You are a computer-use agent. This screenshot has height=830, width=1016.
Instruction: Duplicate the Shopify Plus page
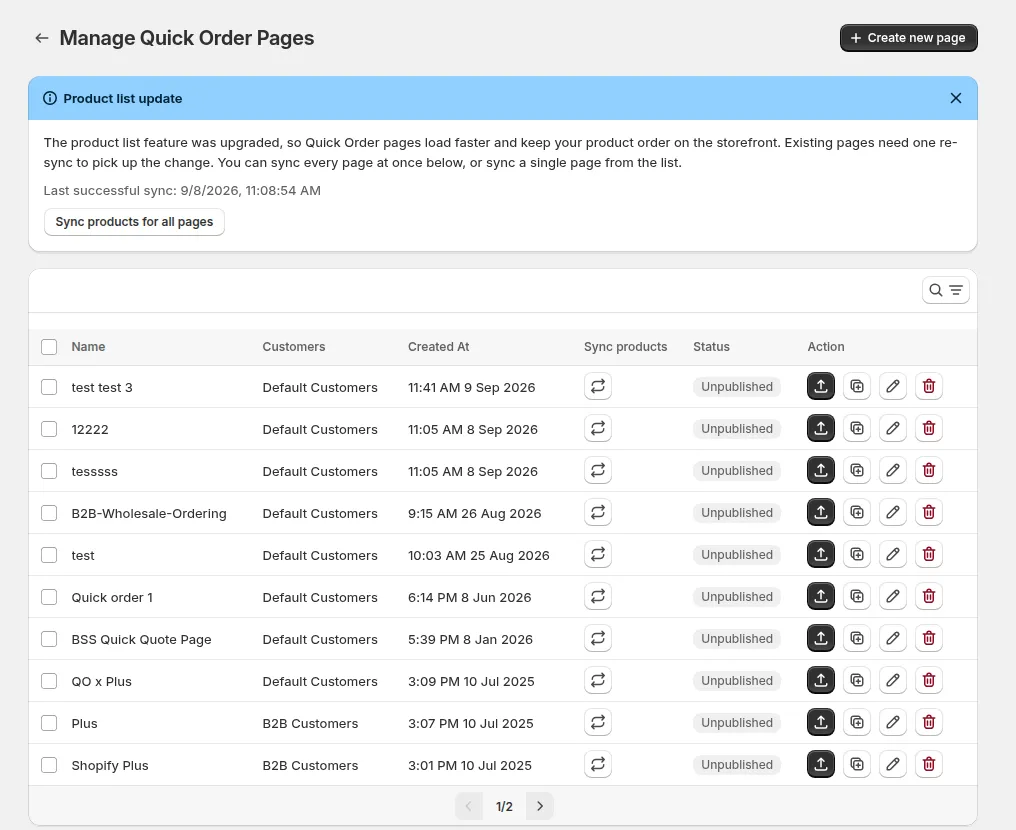point(857,765)
